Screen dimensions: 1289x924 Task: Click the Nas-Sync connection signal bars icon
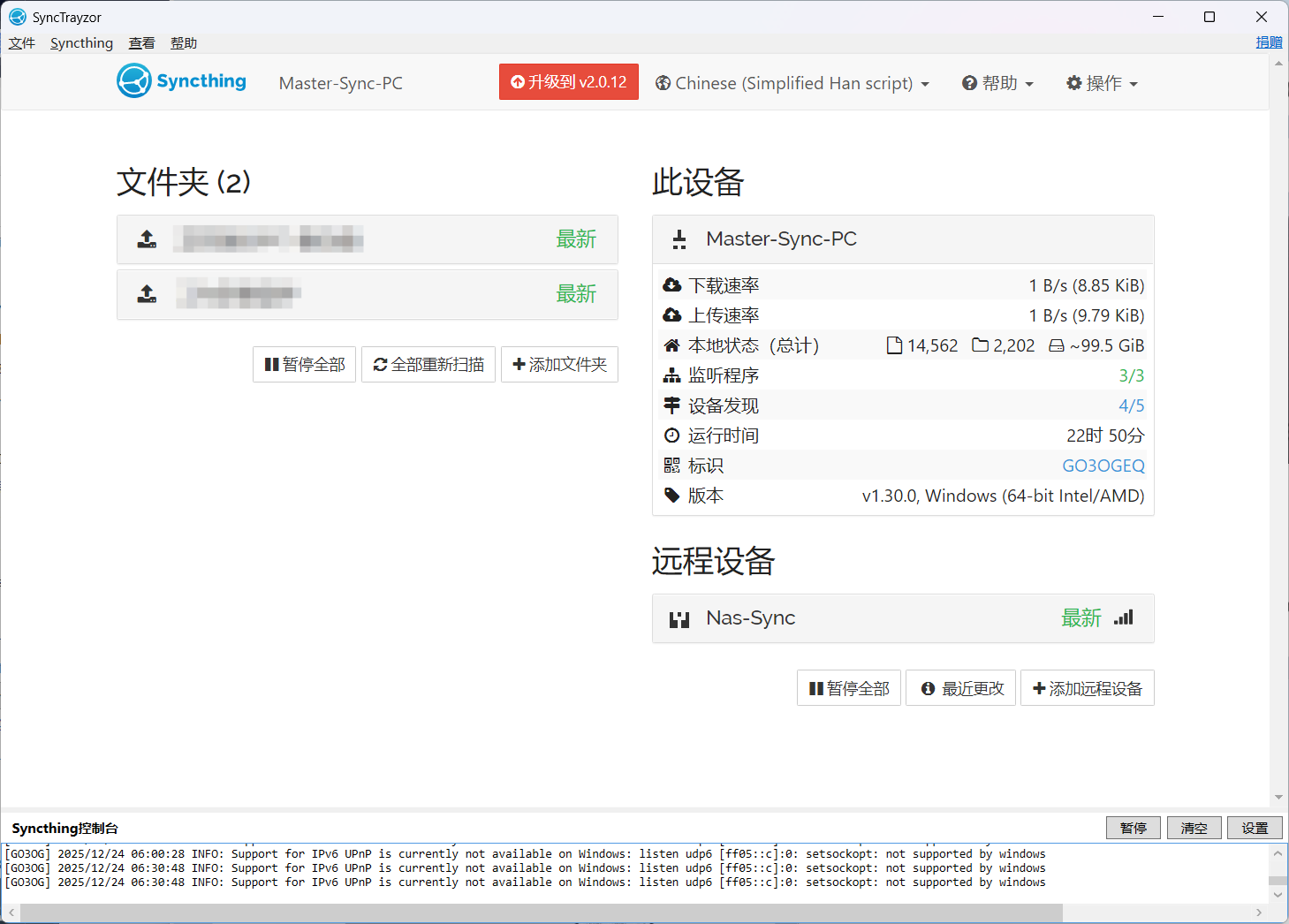click(x=1123, y=617)
